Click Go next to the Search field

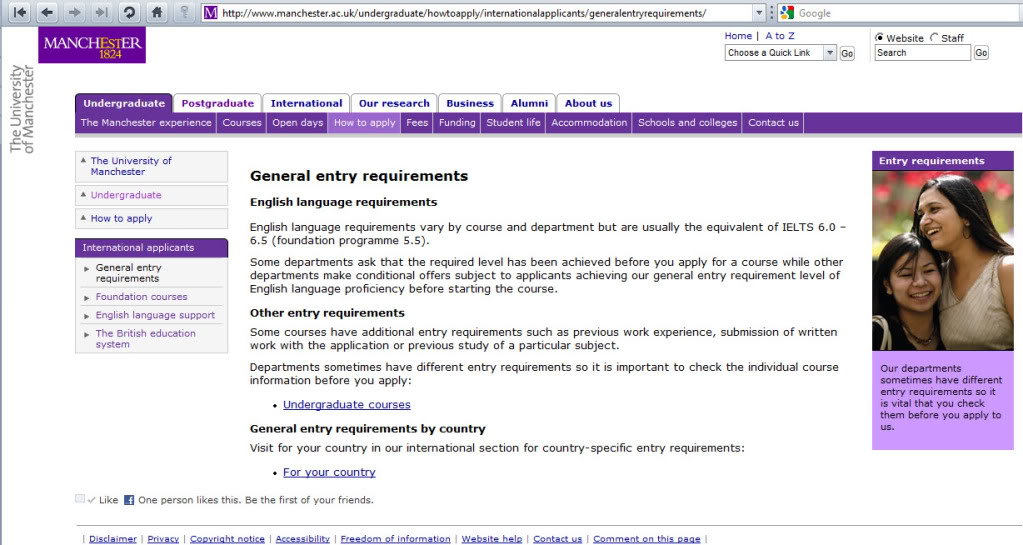(x=981, y=53)
